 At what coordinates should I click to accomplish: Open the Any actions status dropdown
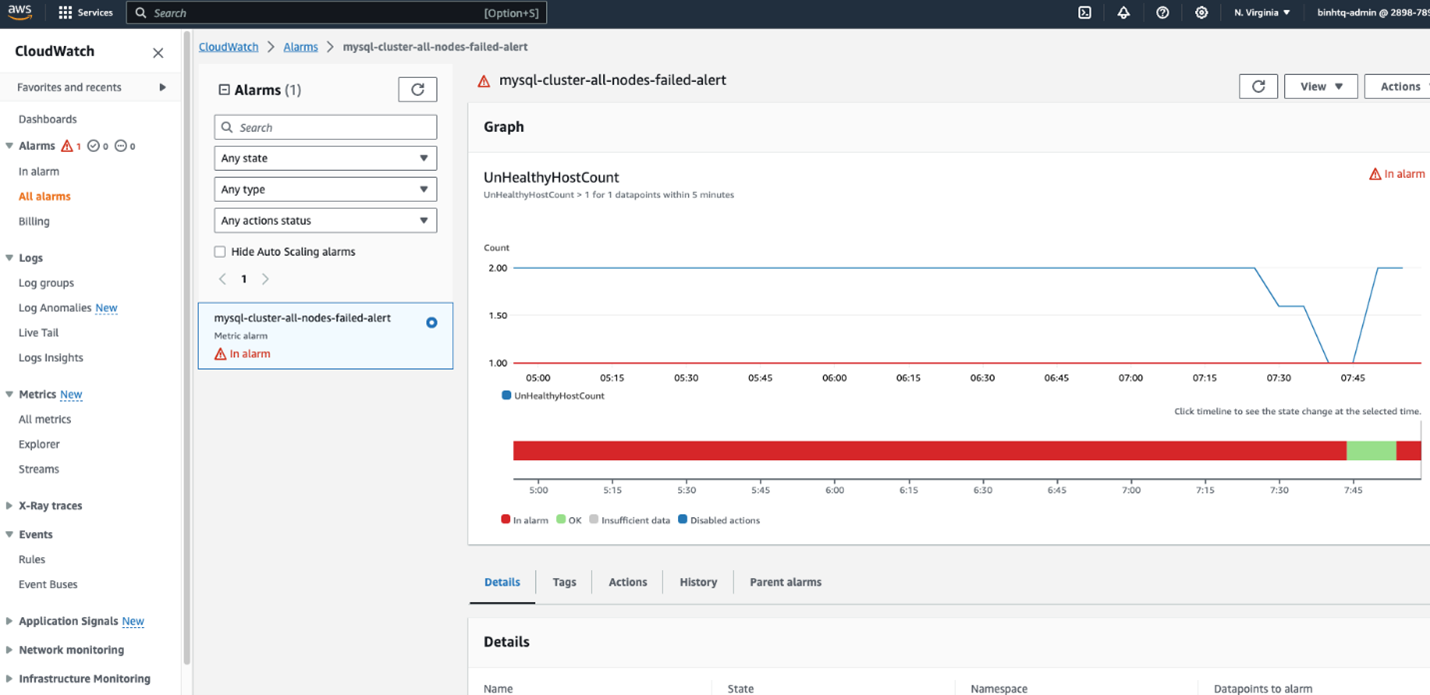pyautogui.click(x=325, y=220)
